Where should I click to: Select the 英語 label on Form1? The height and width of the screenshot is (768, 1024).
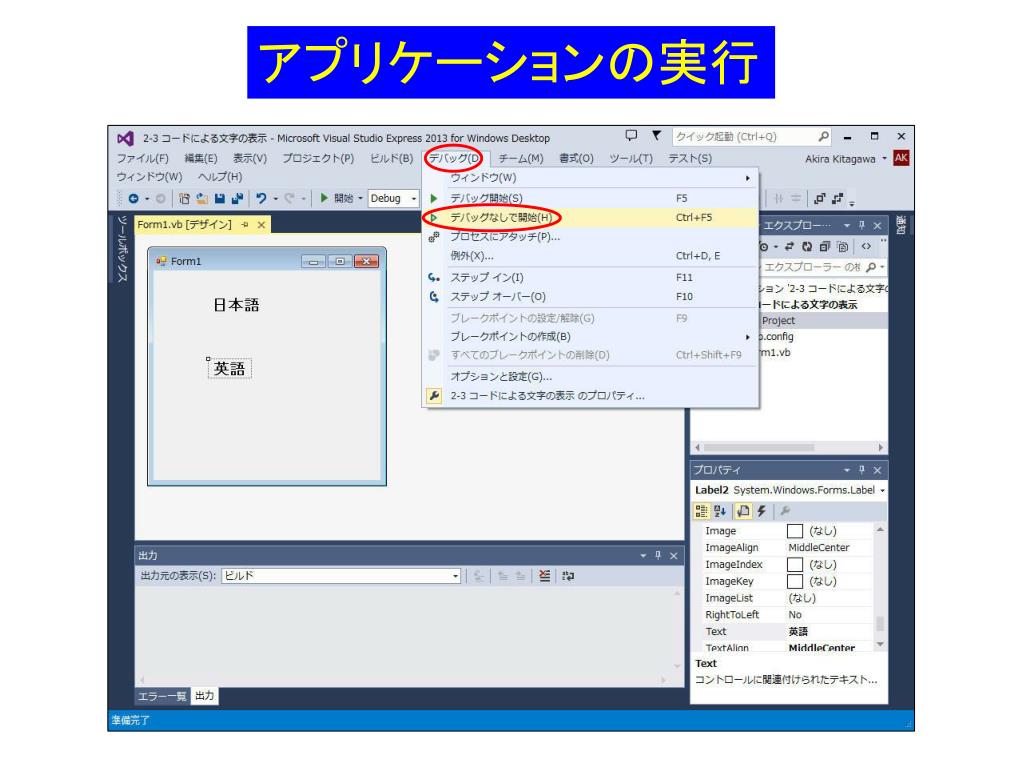coord(229,368)
